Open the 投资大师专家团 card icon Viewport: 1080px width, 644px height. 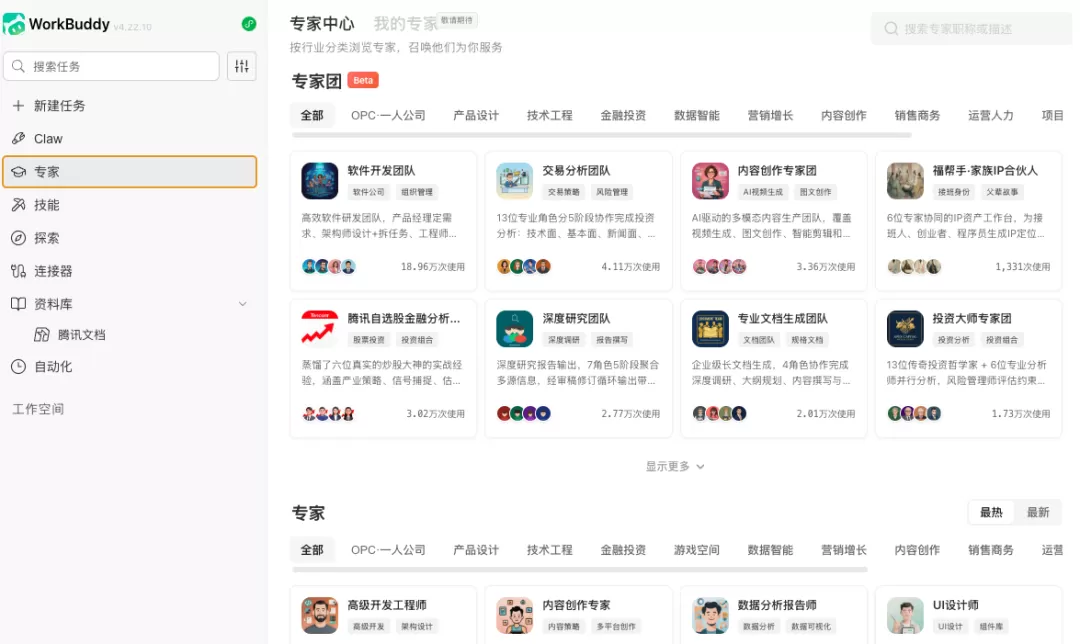pyautogui.click(x=905, y=329)
